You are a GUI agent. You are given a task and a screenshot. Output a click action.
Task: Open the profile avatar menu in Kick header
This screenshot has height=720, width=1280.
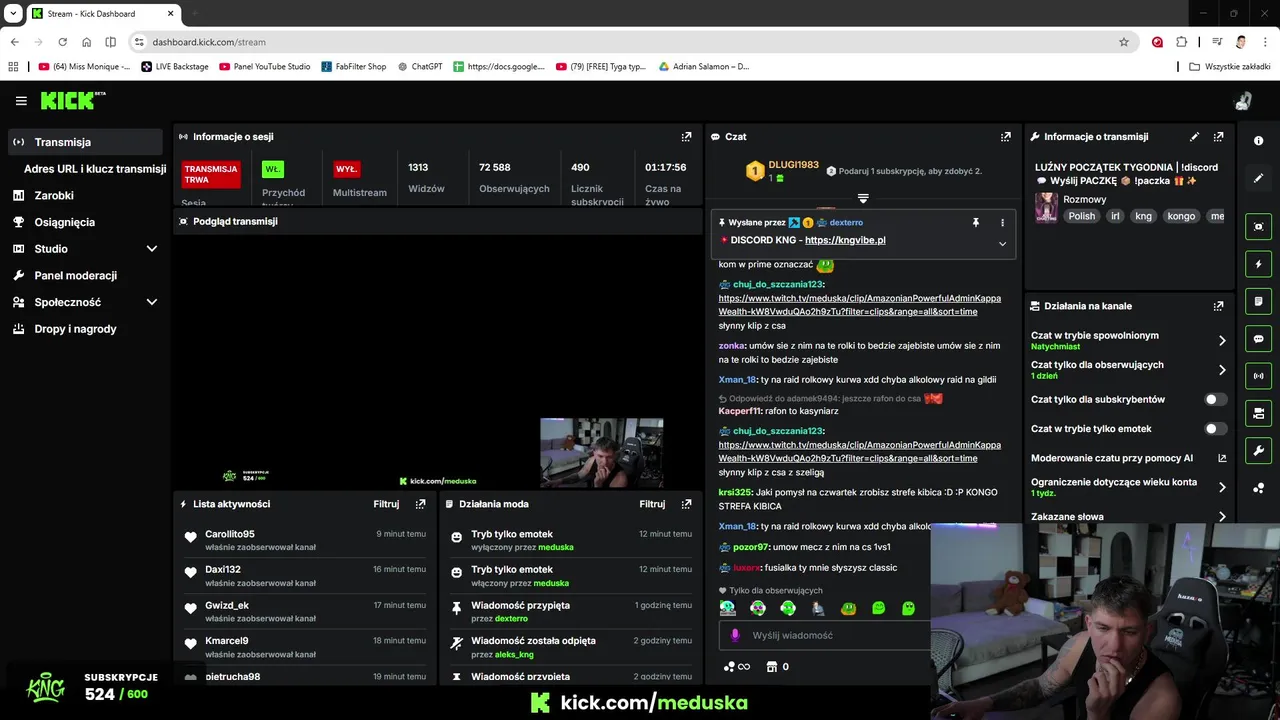click(1243, 101)
